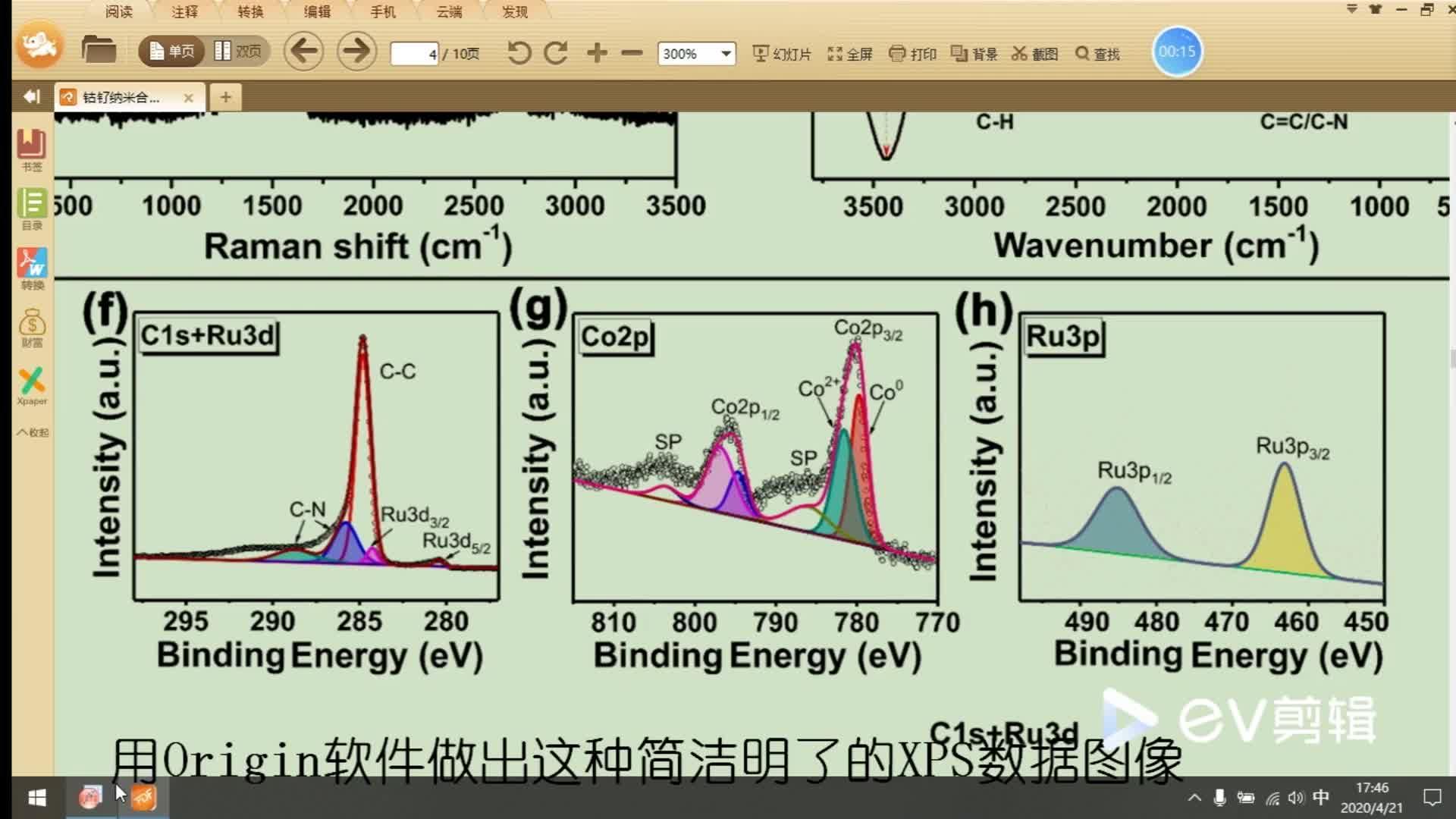Image resolution: width=1456 pixels, height=819 pixels.
Task: Click the 打印 print button
Action: point(912,54)
